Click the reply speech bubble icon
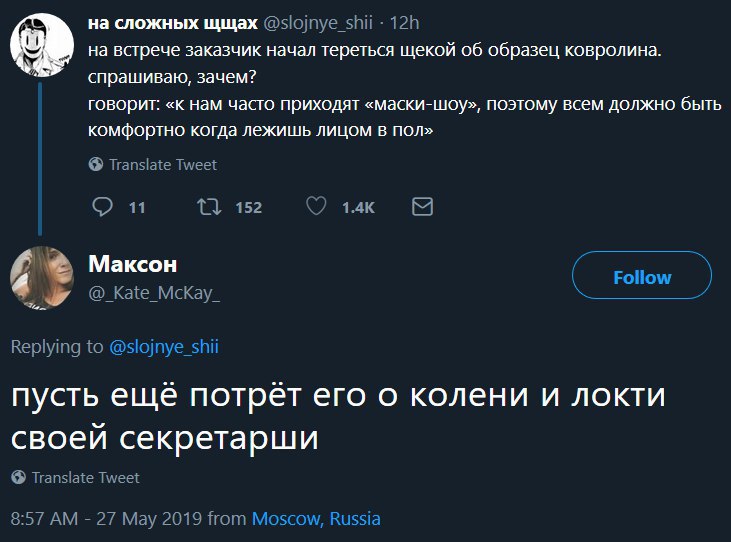Image resolution: width=731 pixels, height=542 pixels. 102,207
